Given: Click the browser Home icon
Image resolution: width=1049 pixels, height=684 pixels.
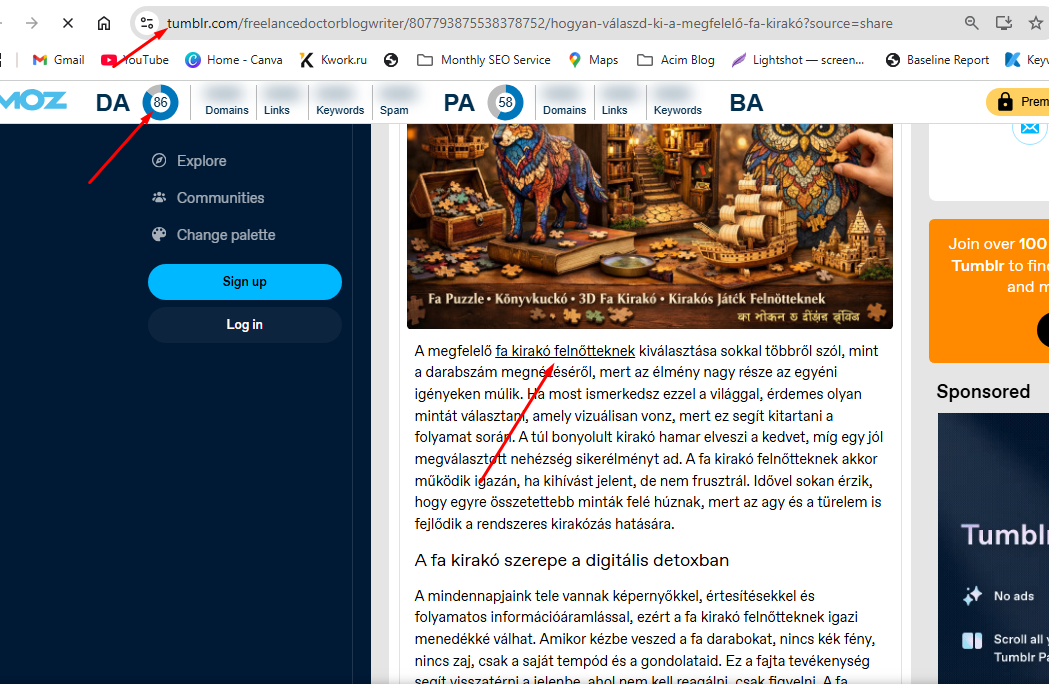Looking at the screenshot, I should [104, 23].
